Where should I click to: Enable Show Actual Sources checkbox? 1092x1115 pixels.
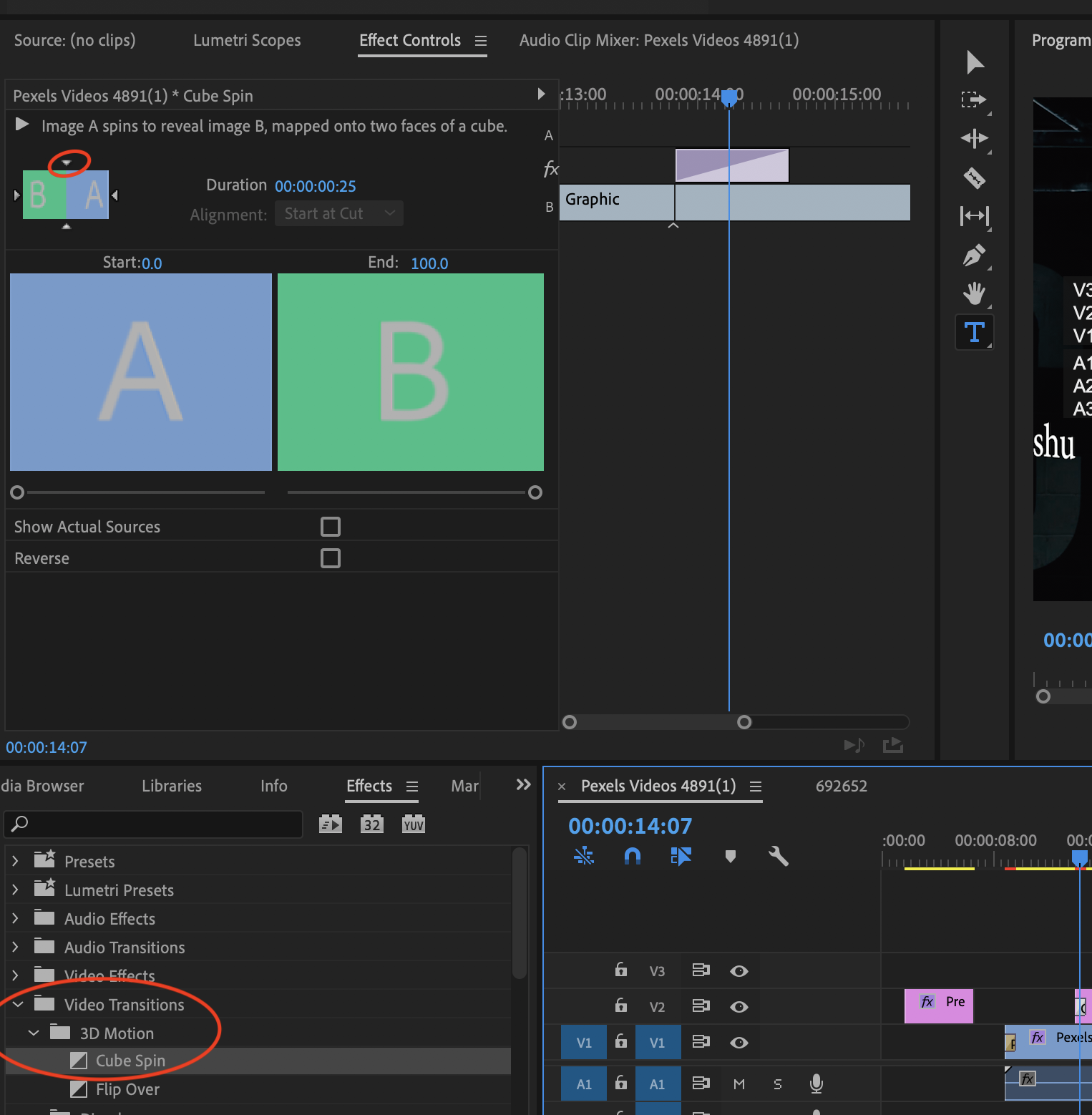coord(330,527)
